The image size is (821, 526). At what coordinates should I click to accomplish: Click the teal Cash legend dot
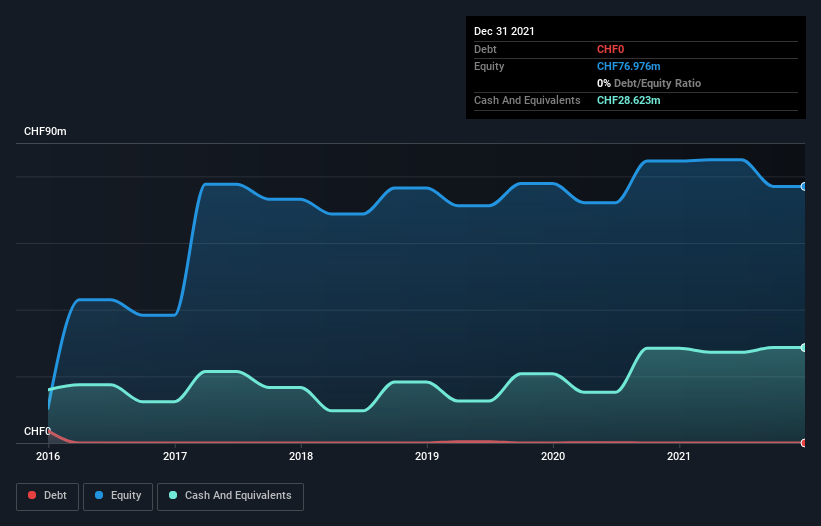[173, 495]
